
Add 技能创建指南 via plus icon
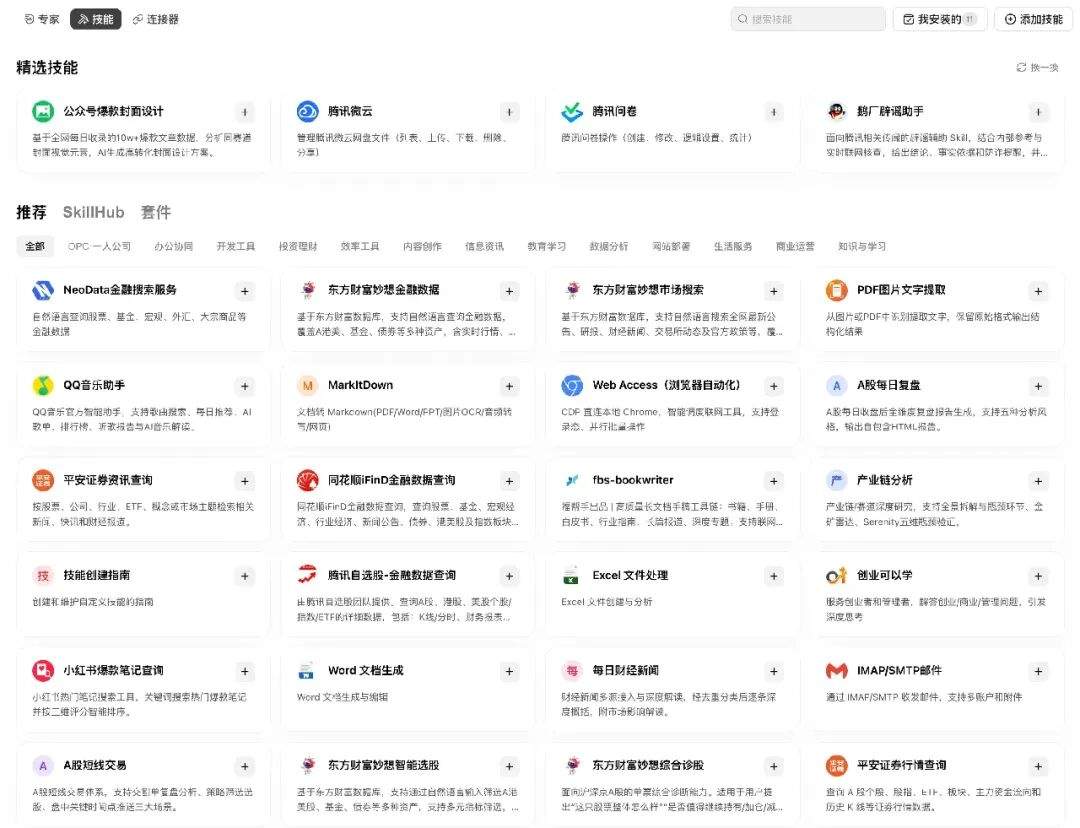click(245, 576)
